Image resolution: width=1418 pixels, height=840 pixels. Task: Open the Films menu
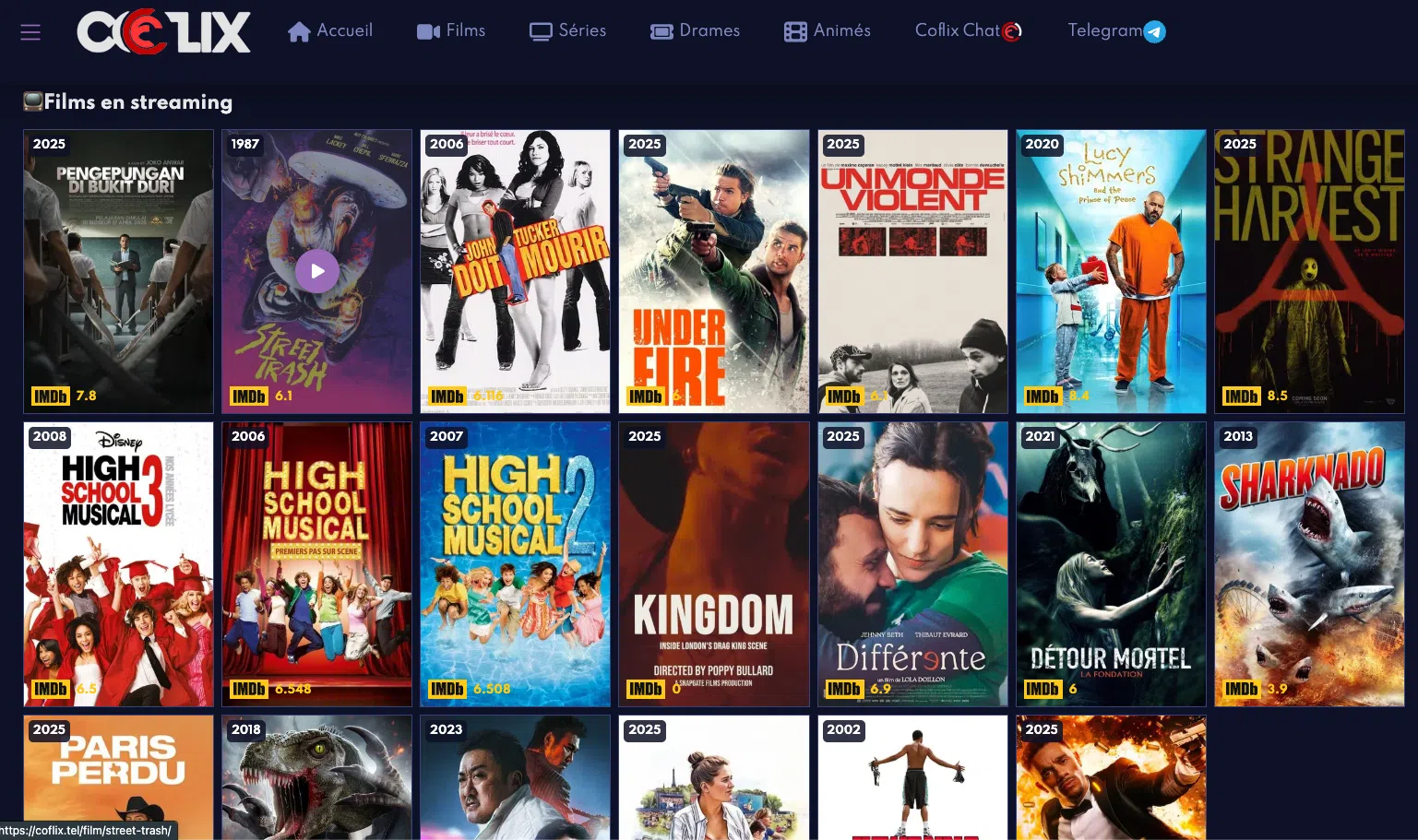[451, 31]
